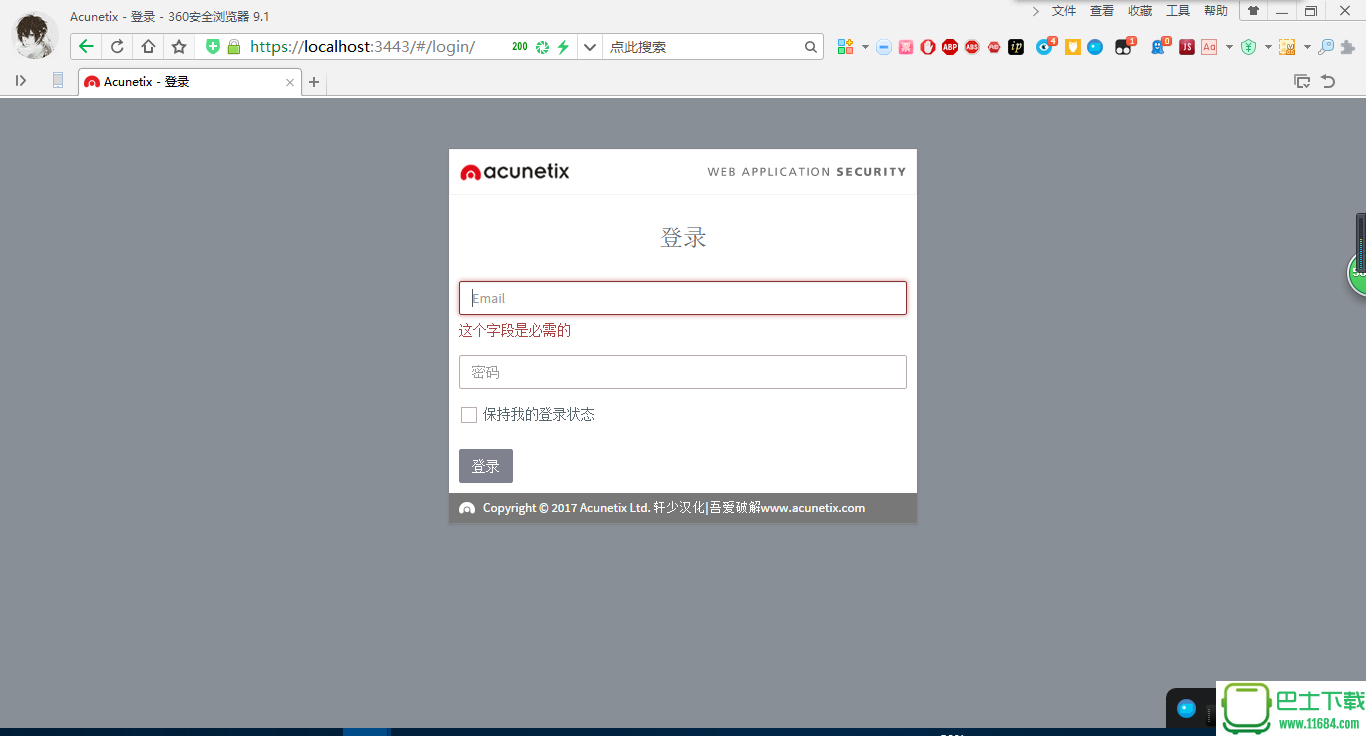Click the ABP Adblock Plus extension
The image size is (1366, 736).
click(x=950, y=47)
